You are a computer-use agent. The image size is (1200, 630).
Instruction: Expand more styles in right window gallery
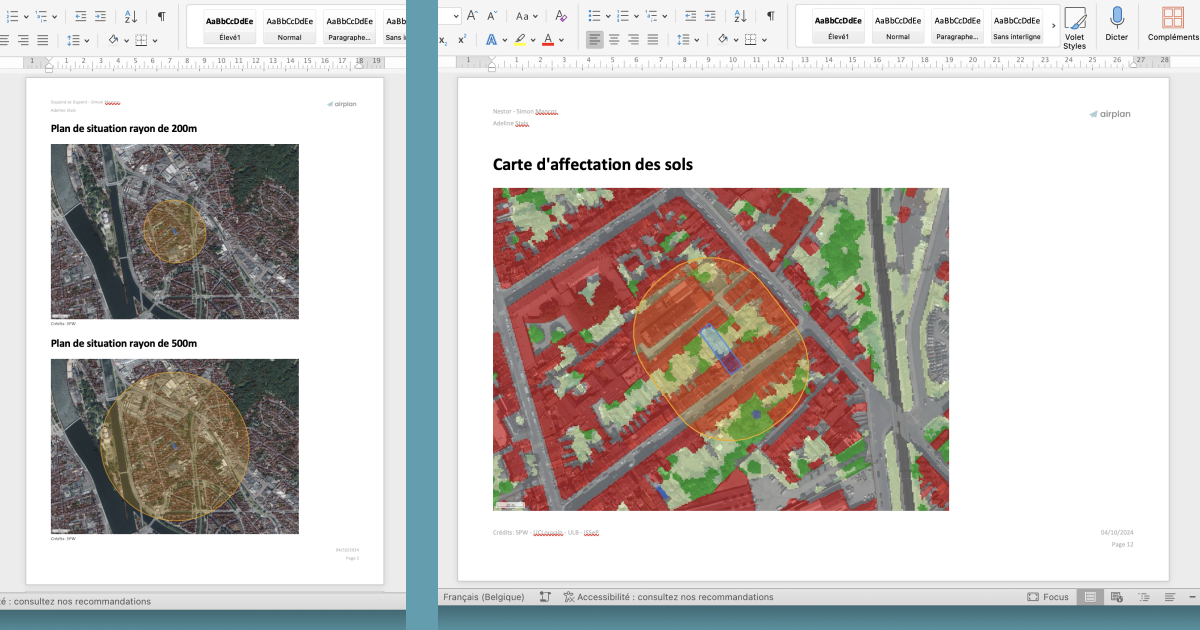coord(1053,26)
